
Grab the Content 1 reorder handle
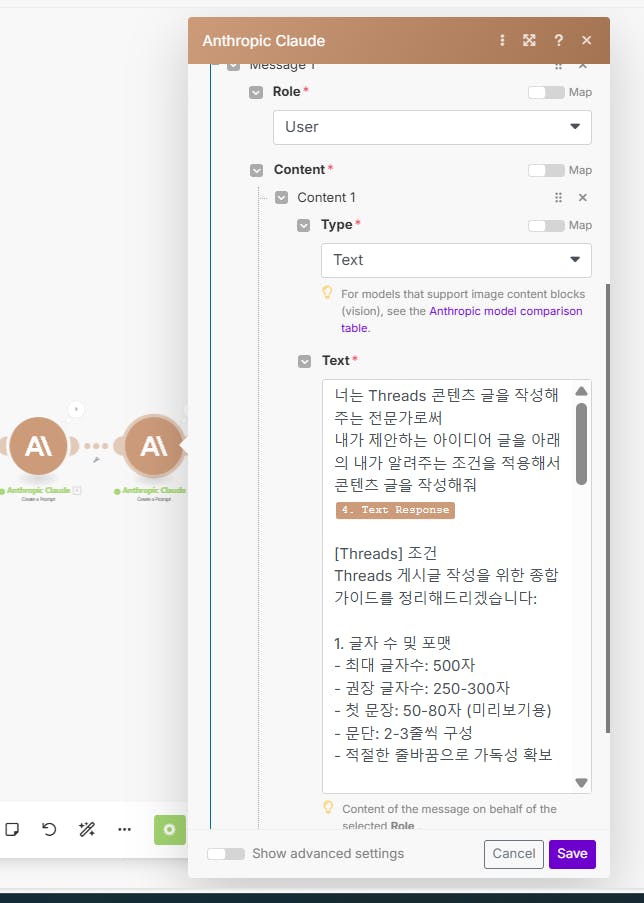(x=558, y=198)
